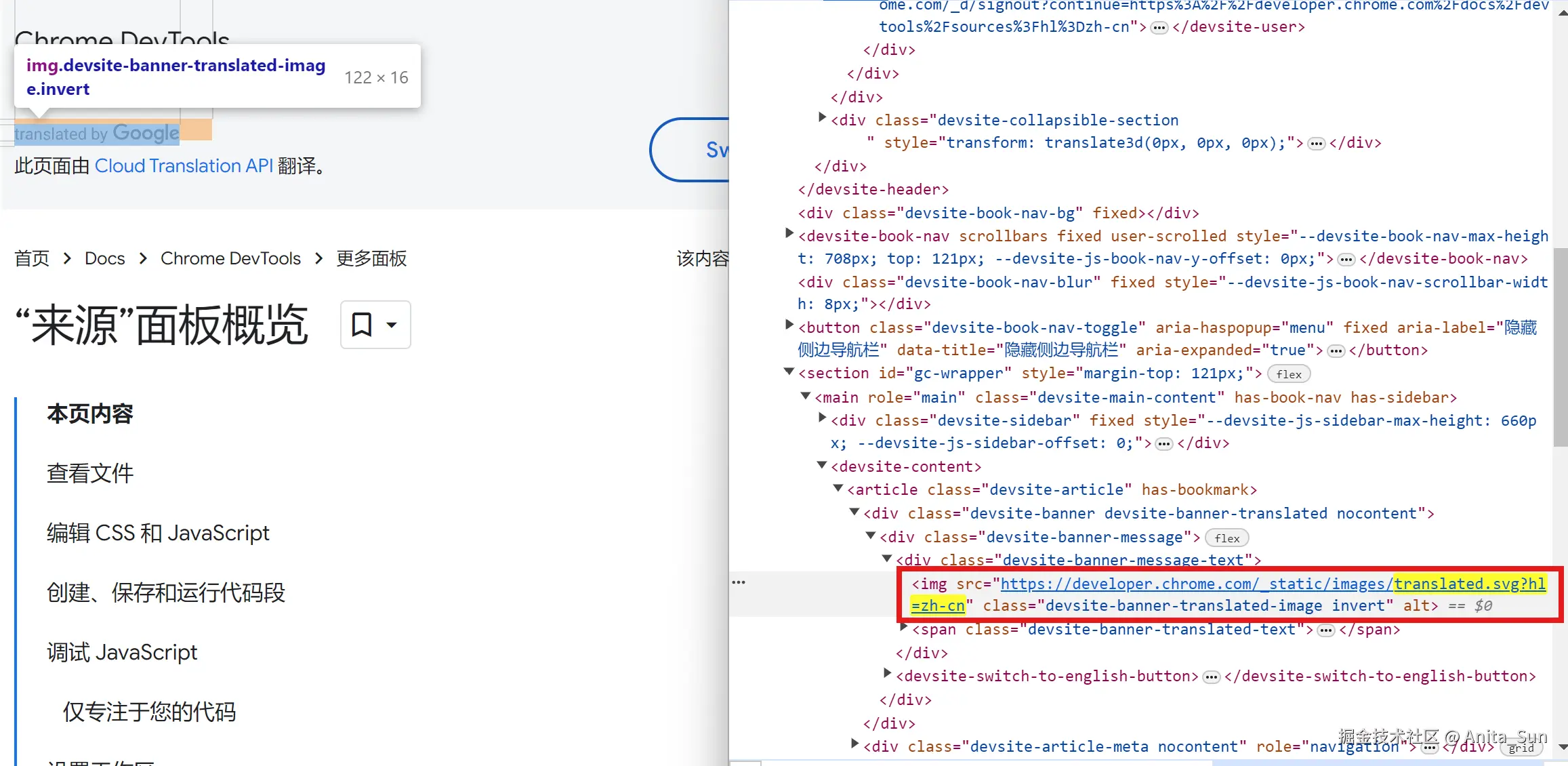Expand ellipsis in devsite-switch-to-english-button element
Screen dimensions: 1568x766
pos(1211,677)
